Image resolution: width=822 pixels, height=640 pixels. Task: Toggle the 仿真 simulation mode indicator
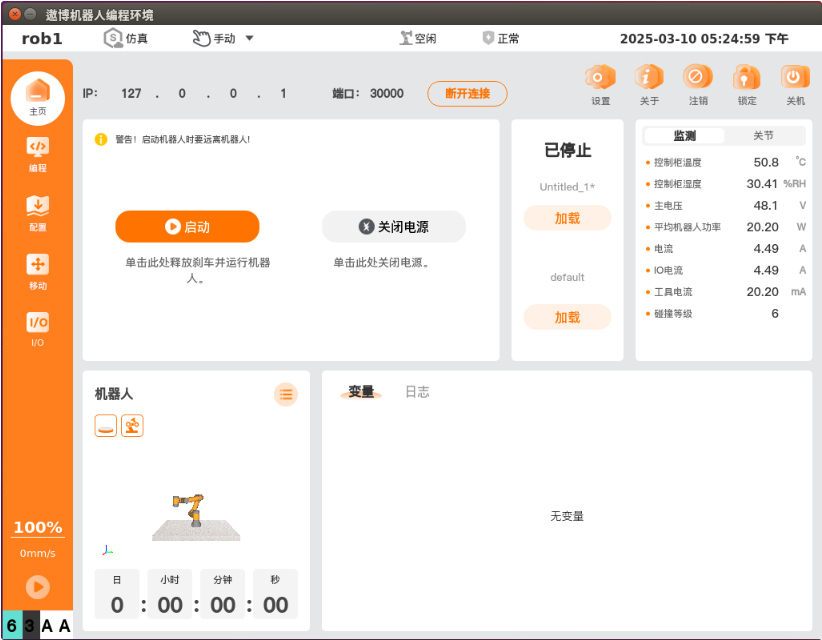click(x=126, y=38)
